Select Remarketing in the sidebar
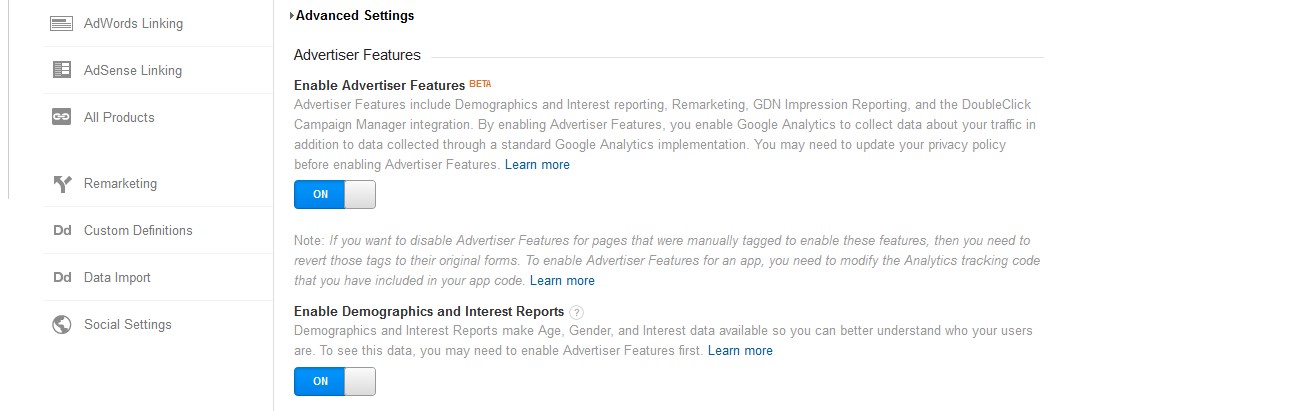1304x411 pixels. [120, 184]
